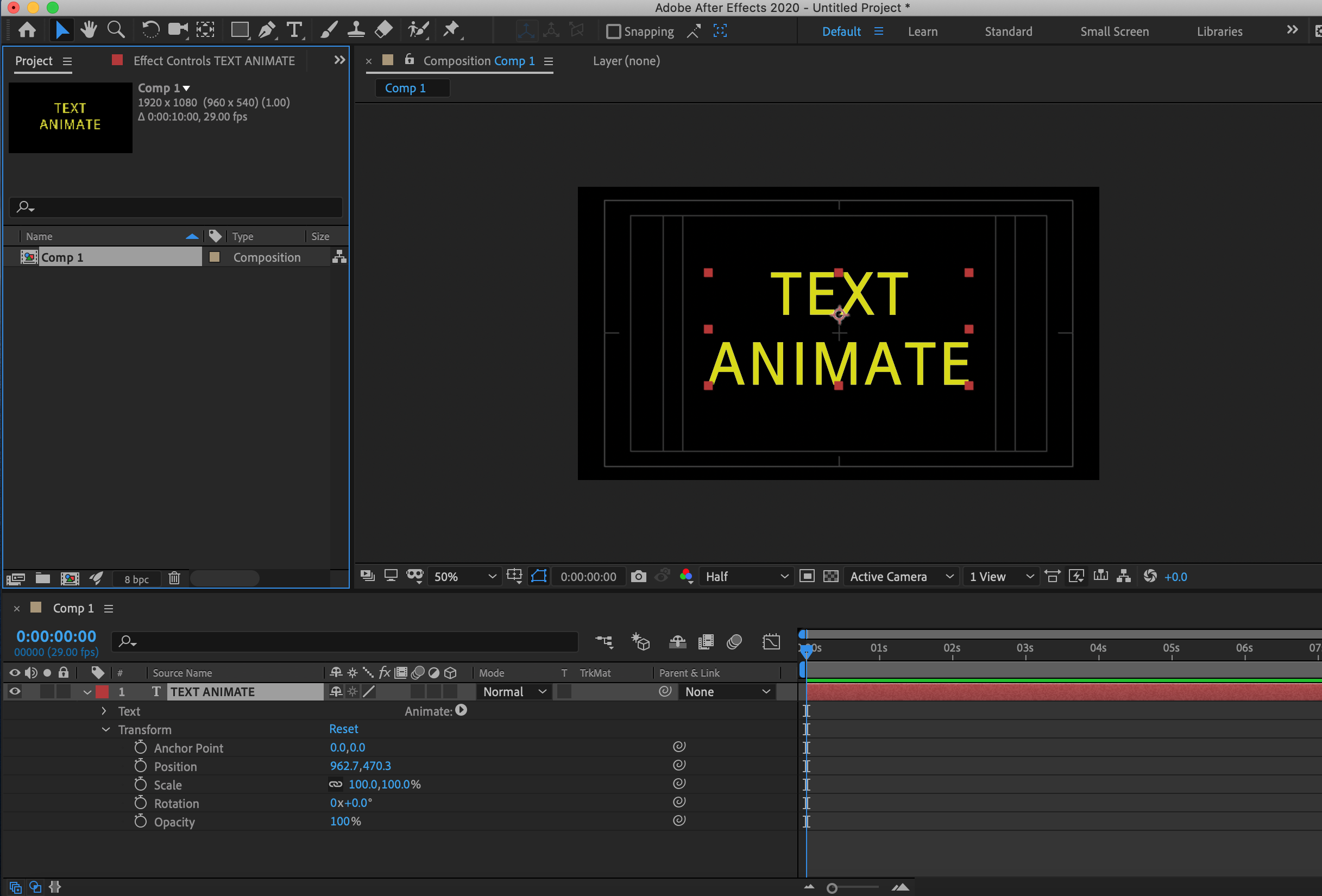Enable the Snapping checkbox
The height and width of the screenshot is (896, 1322).
(x=613, y=31)
